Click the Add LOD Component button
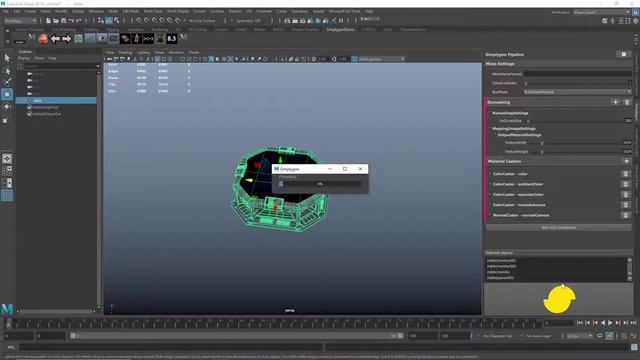This screenshot has width=640, height=360. [x=558, y=228]
